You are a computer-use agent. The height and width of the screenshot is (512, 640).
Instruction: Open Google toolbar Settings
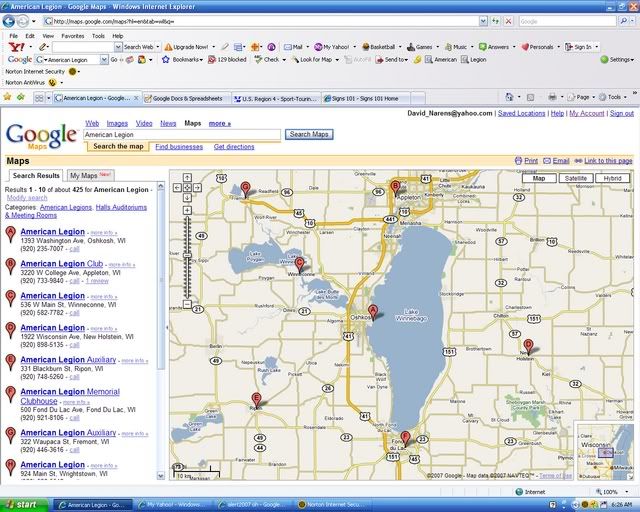(617, 60)
